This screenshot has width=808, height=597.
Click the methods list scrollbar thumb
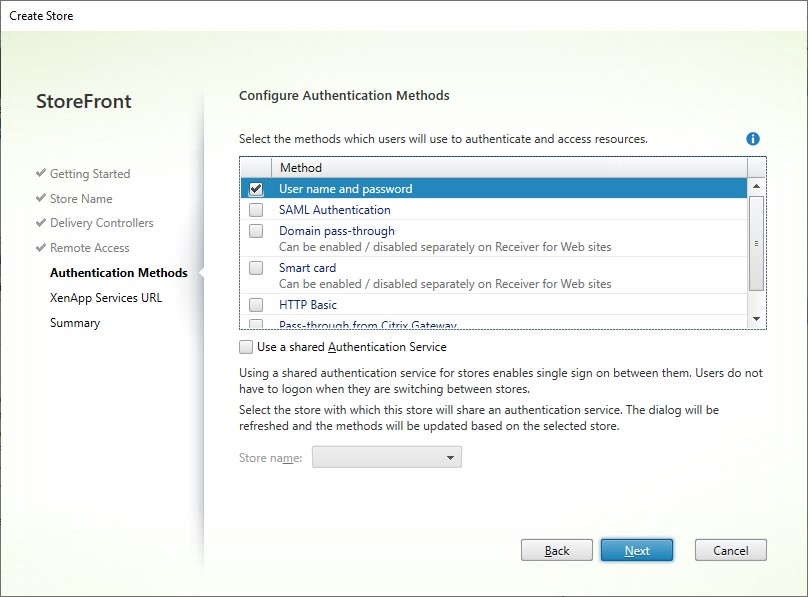[x=756, y=242]
